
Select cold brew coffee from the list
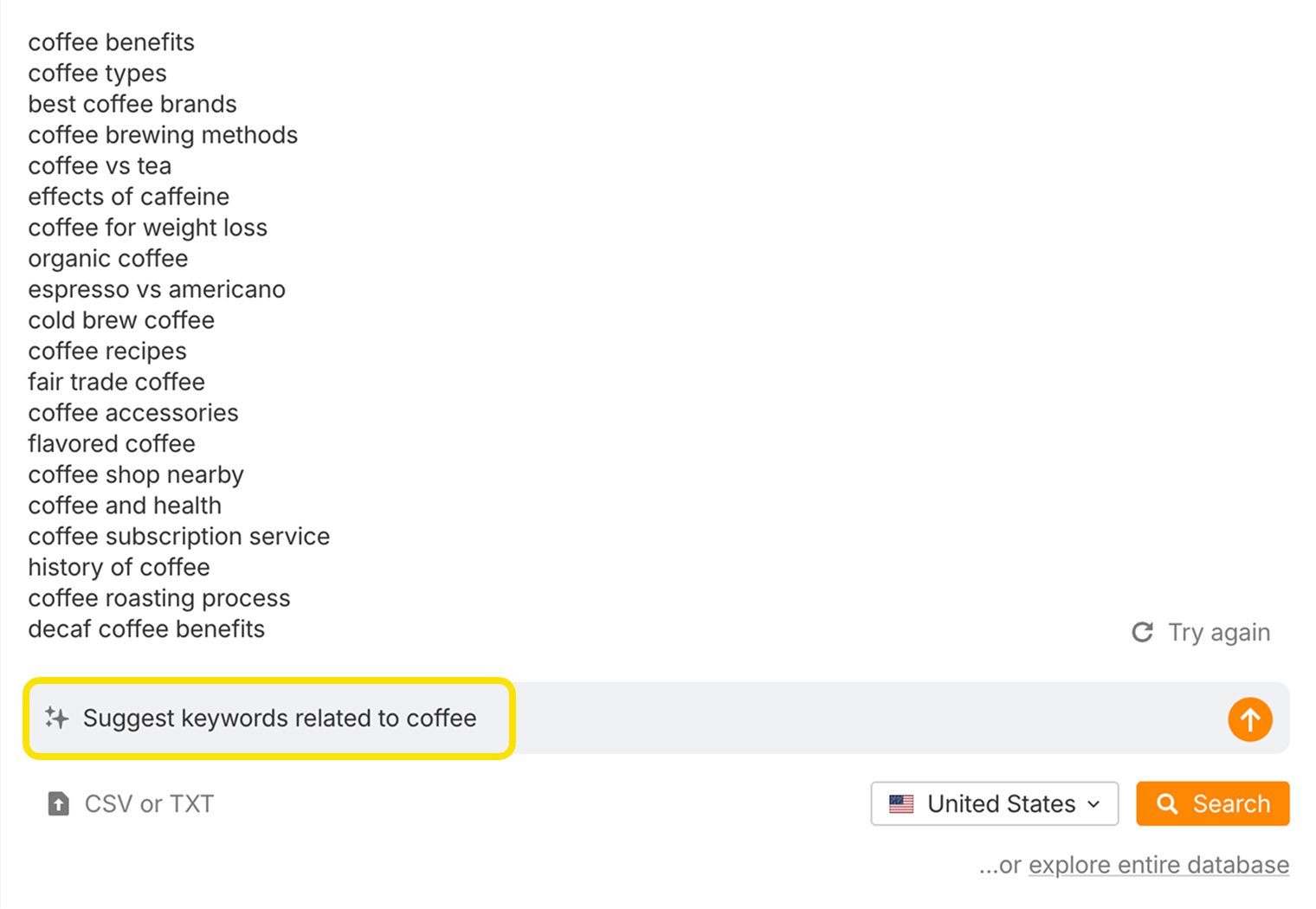point(120,319)
